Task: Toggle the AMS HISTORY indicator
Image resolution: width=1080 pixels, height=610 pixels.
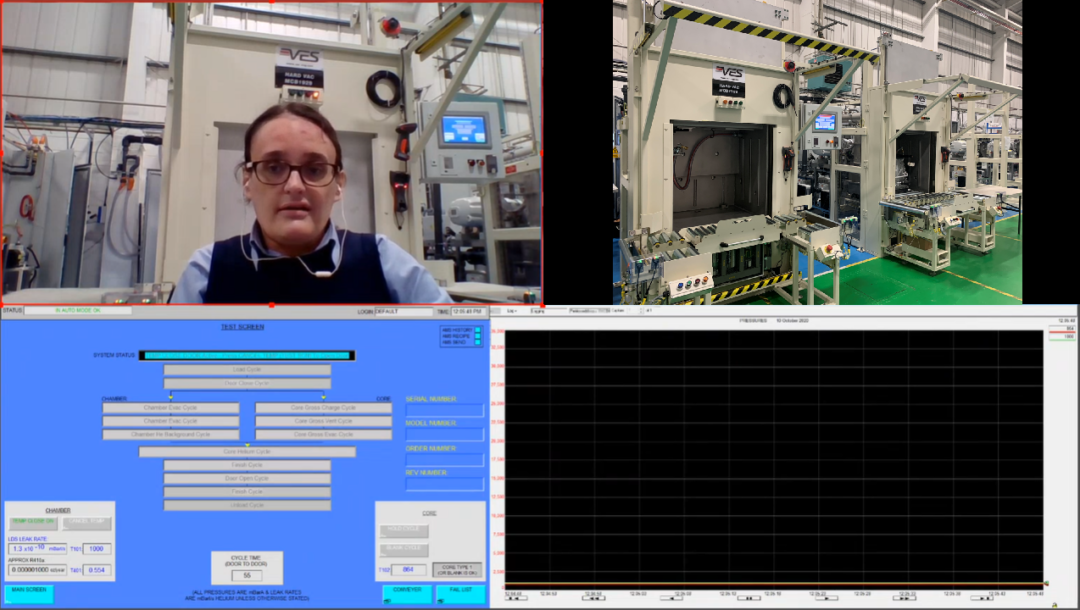Action: pyautogui.click(x=478, y=329)
